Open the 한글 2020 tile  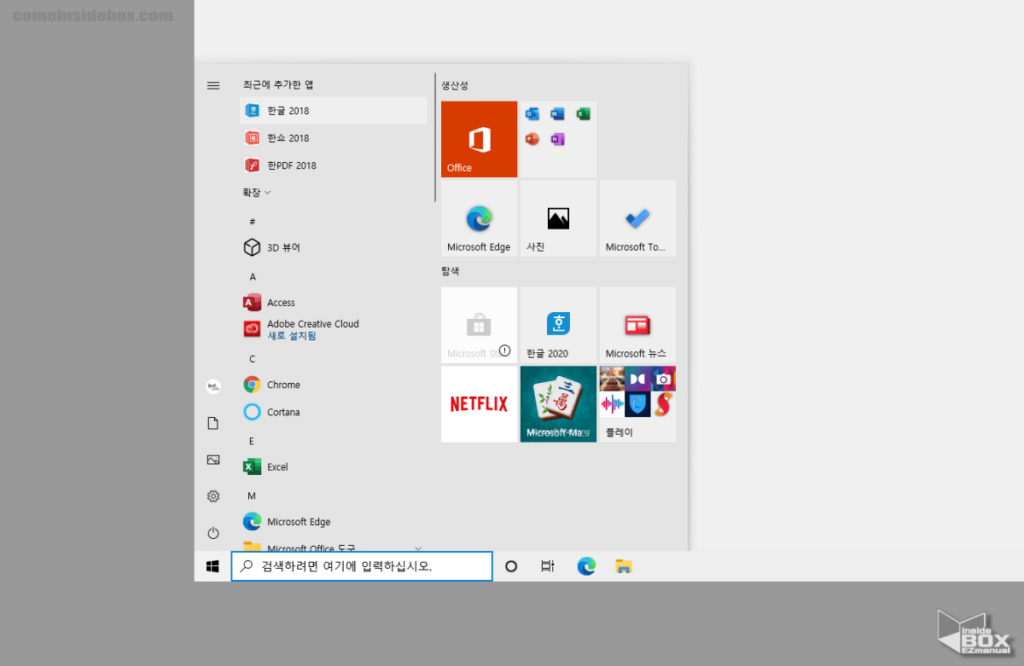(558, 325)
